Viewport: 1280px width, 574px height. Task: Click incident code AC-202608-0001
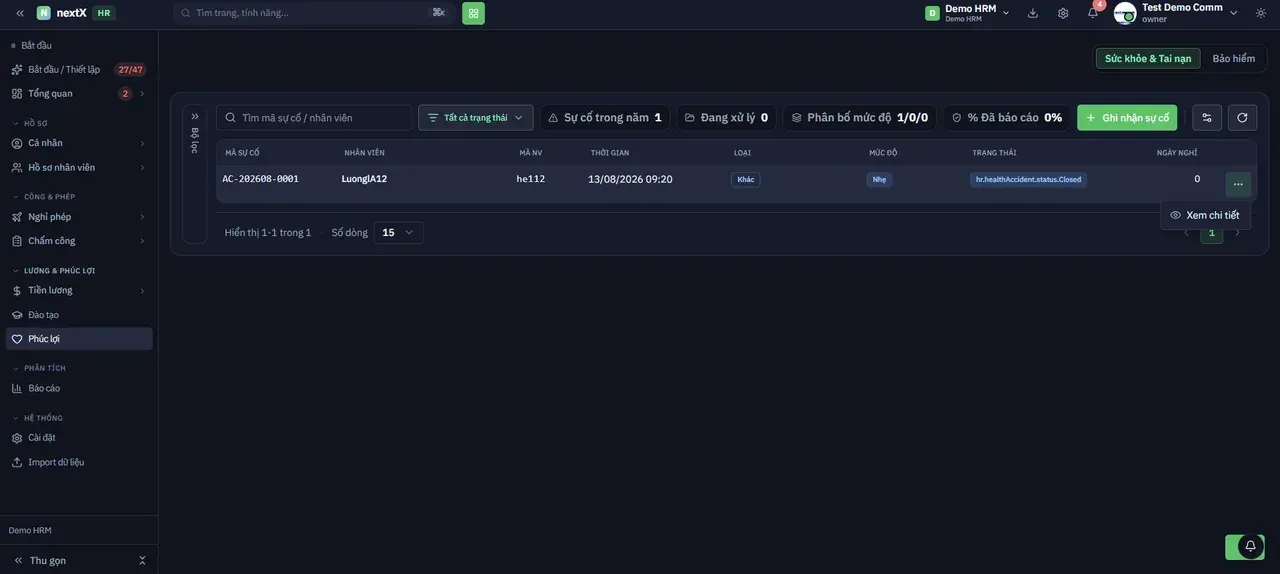pyautogui.click(x=260, y=179)
